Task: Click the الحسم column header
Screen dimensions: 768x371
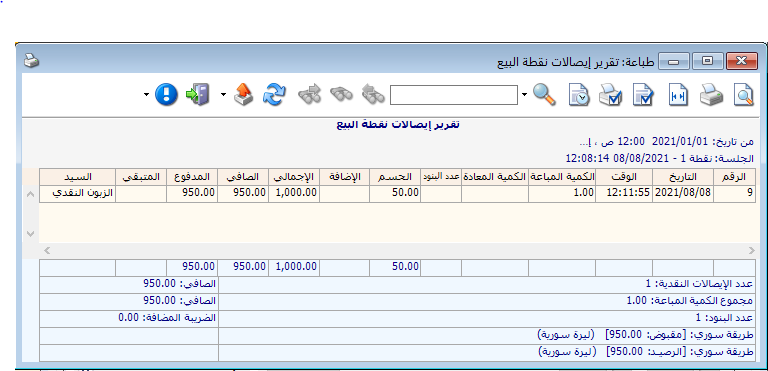Action: [x=395, y=177]
